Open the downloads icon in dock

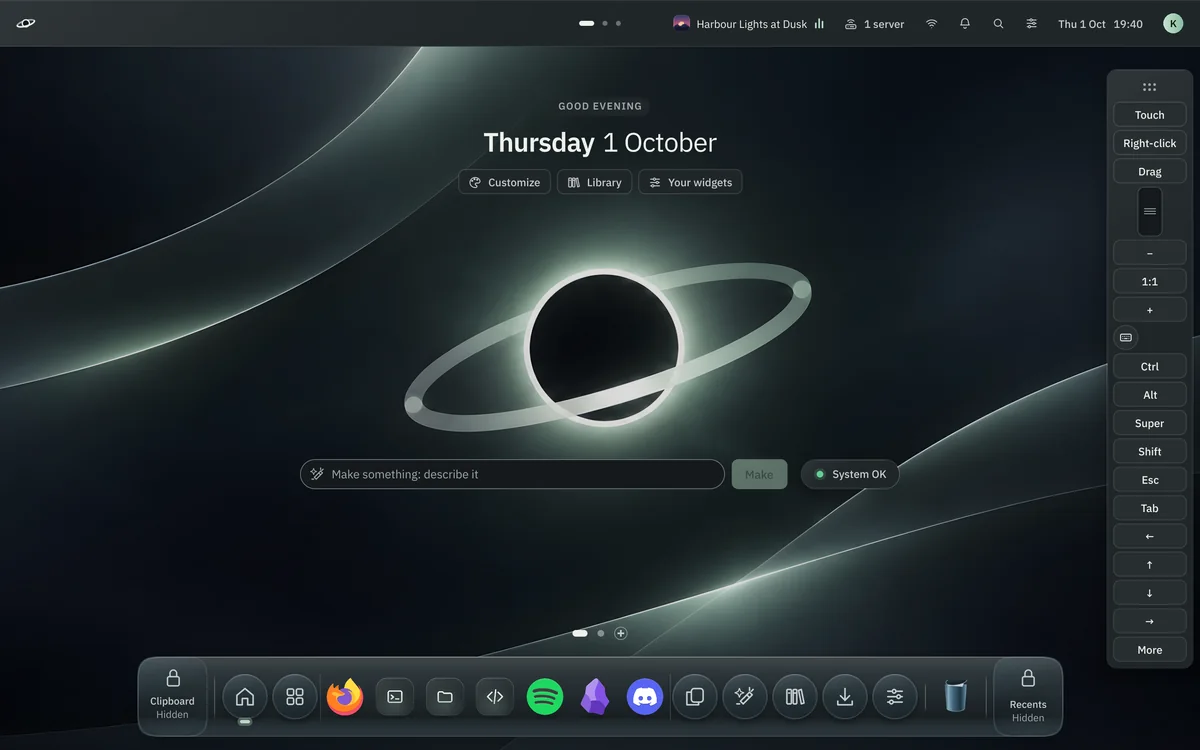(x=845, y=697)
